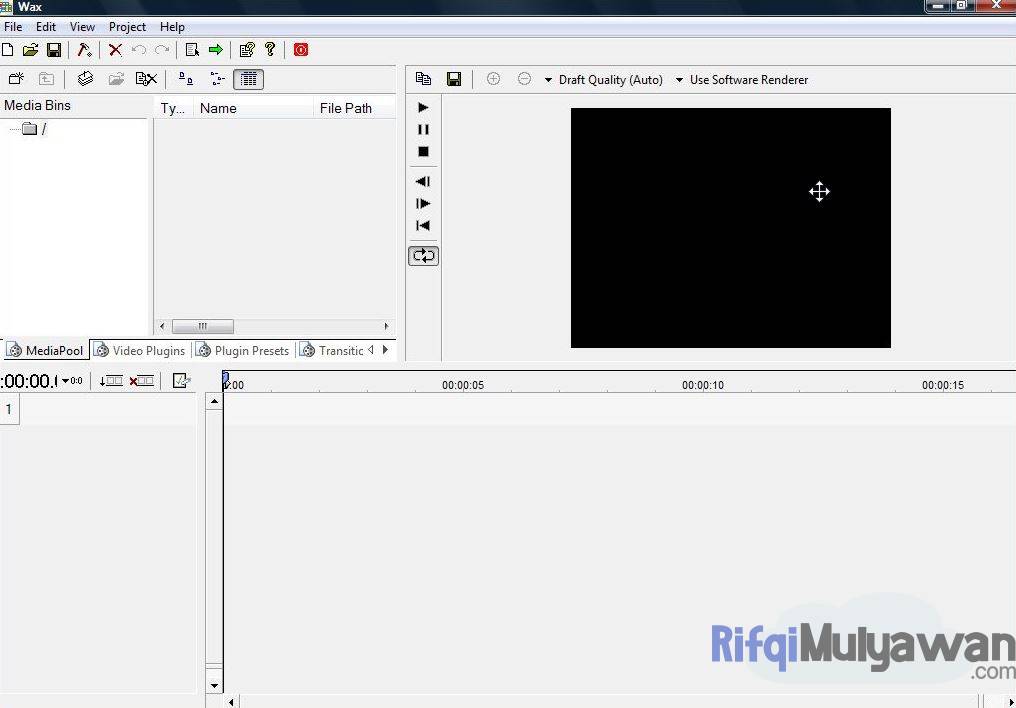The image size is (1016, 708).
Task: Toggle loop playback in the preview panel
Action: click(x=423, y=255)
